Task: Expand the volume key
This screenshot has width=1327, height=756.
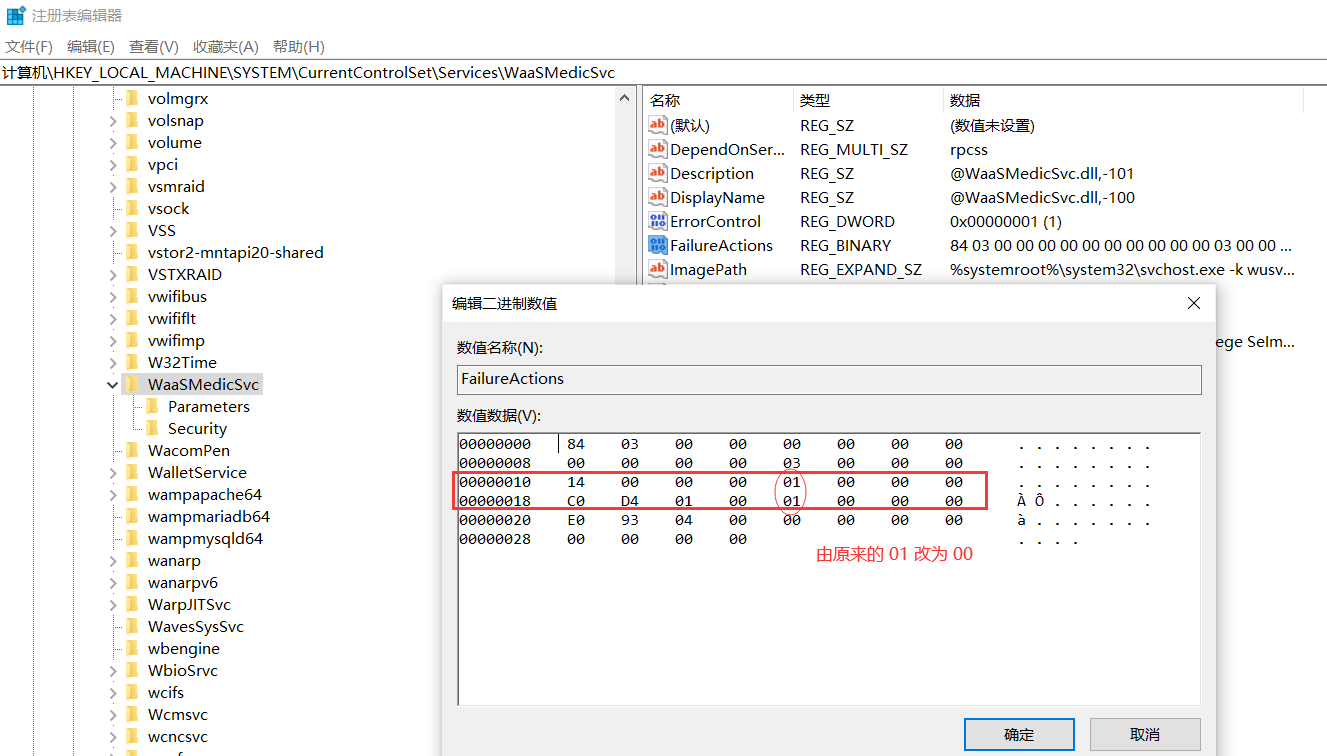Action: tap(113, 143)
